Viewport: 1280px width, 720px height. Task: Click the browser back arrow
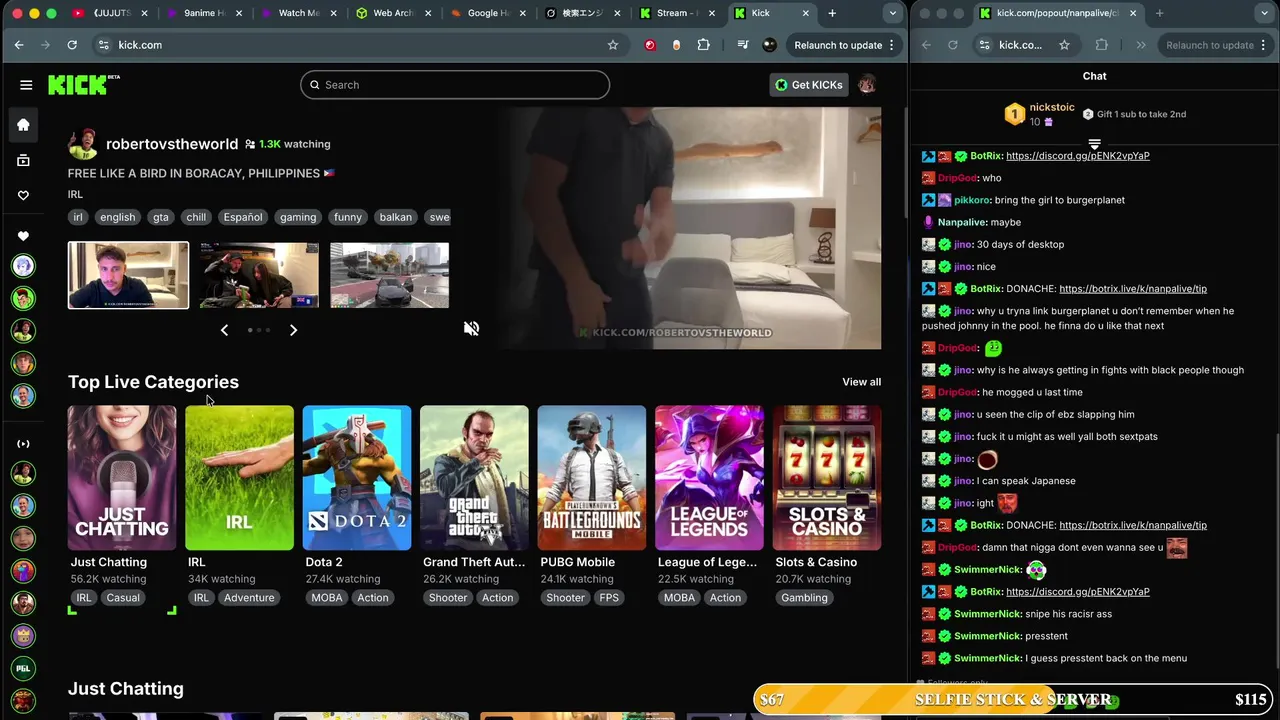click(19, 45)
